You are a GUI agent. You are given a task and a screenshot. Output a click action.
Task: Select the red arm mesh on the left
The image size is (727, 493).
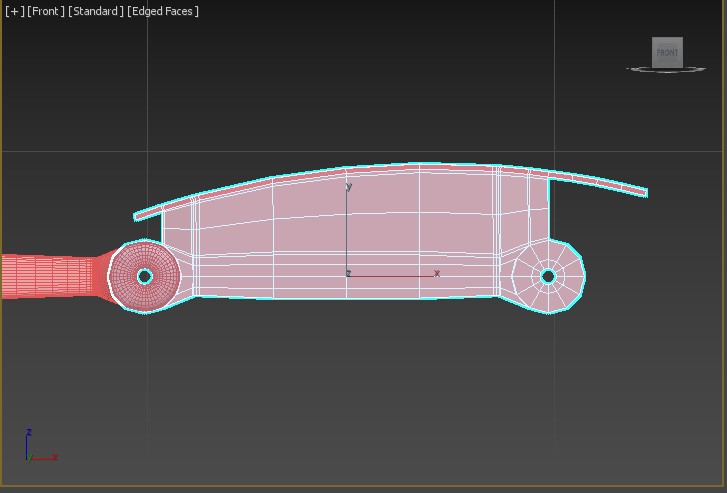click(50, 276)
